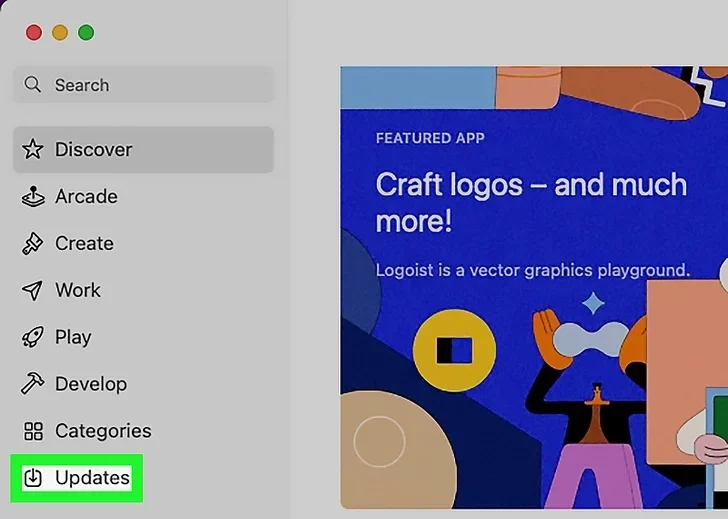Click the Work paper plane icon
The image size is (728, 519).
coord(32,290)
